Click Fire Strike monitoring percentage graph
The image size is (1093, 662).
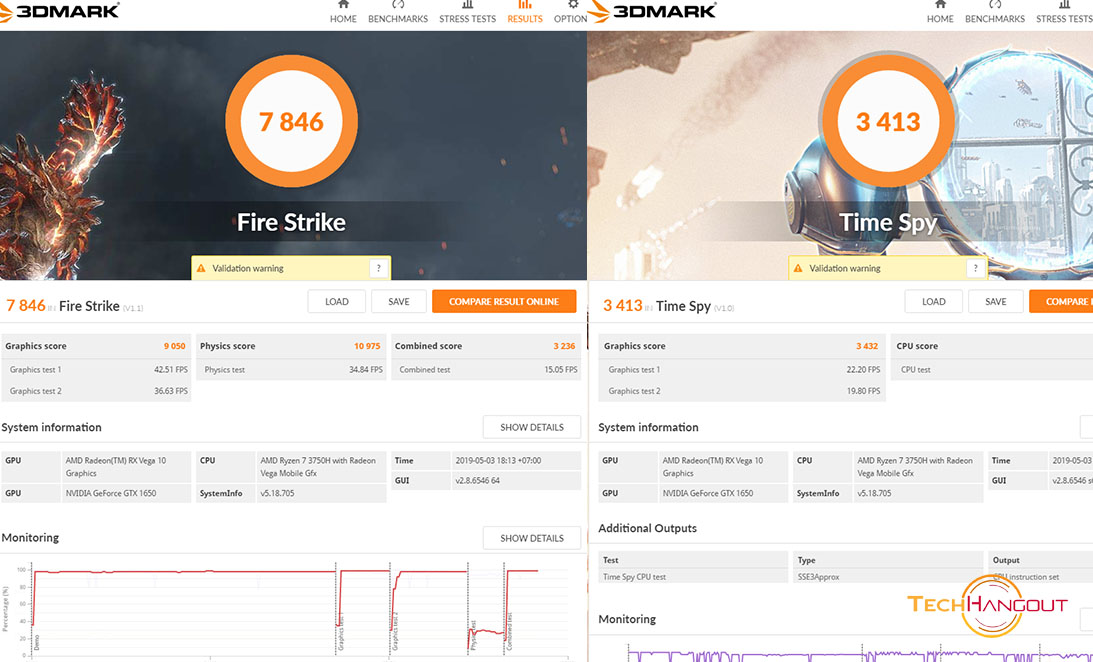300,609
